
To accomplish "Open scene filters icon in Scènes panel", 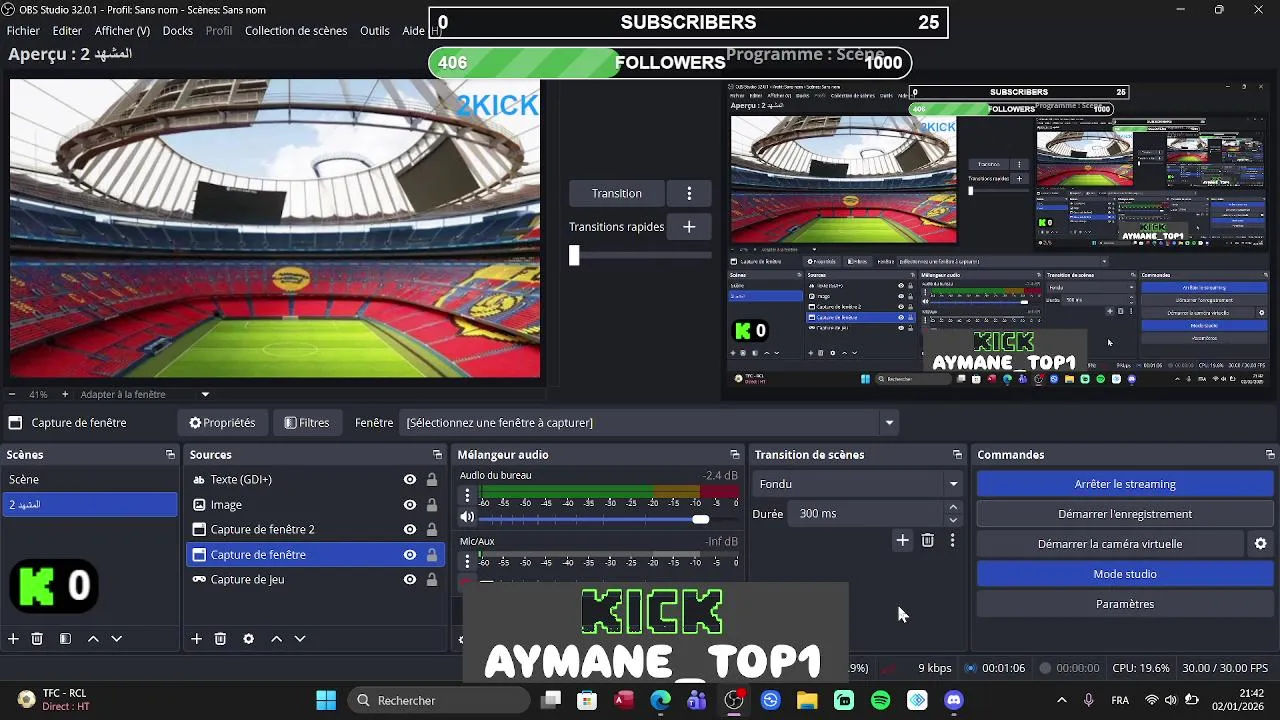I will click(x=65, y=639).
